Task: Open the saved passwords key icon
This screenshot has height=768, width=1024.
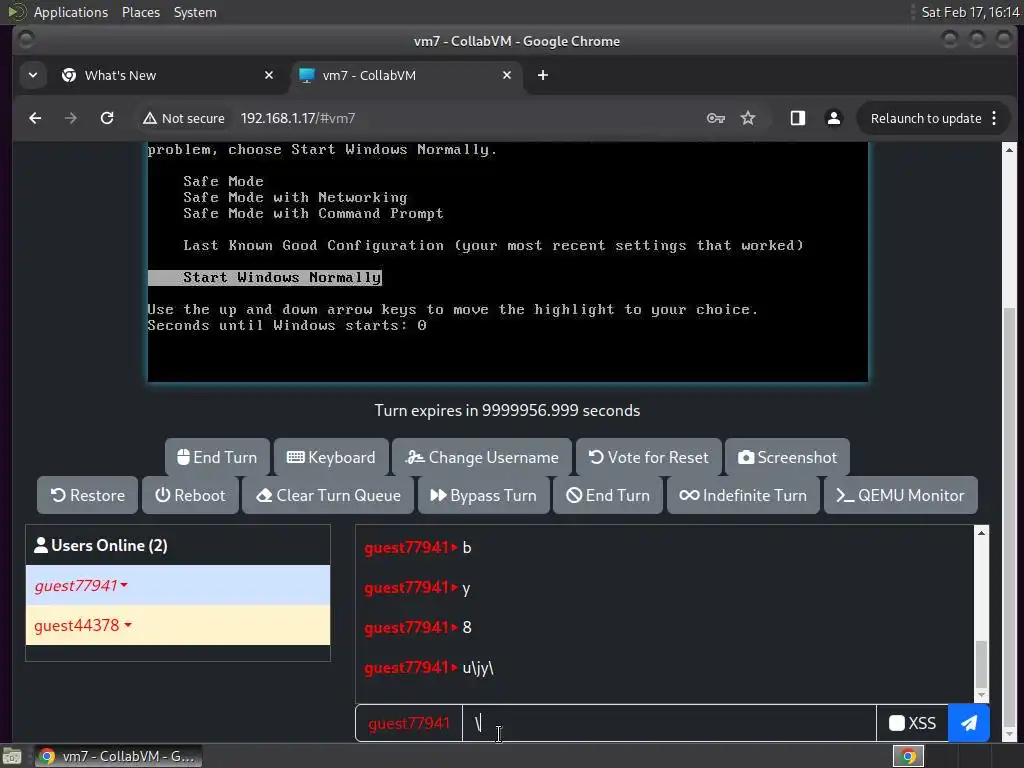Action: click(716, 118)
